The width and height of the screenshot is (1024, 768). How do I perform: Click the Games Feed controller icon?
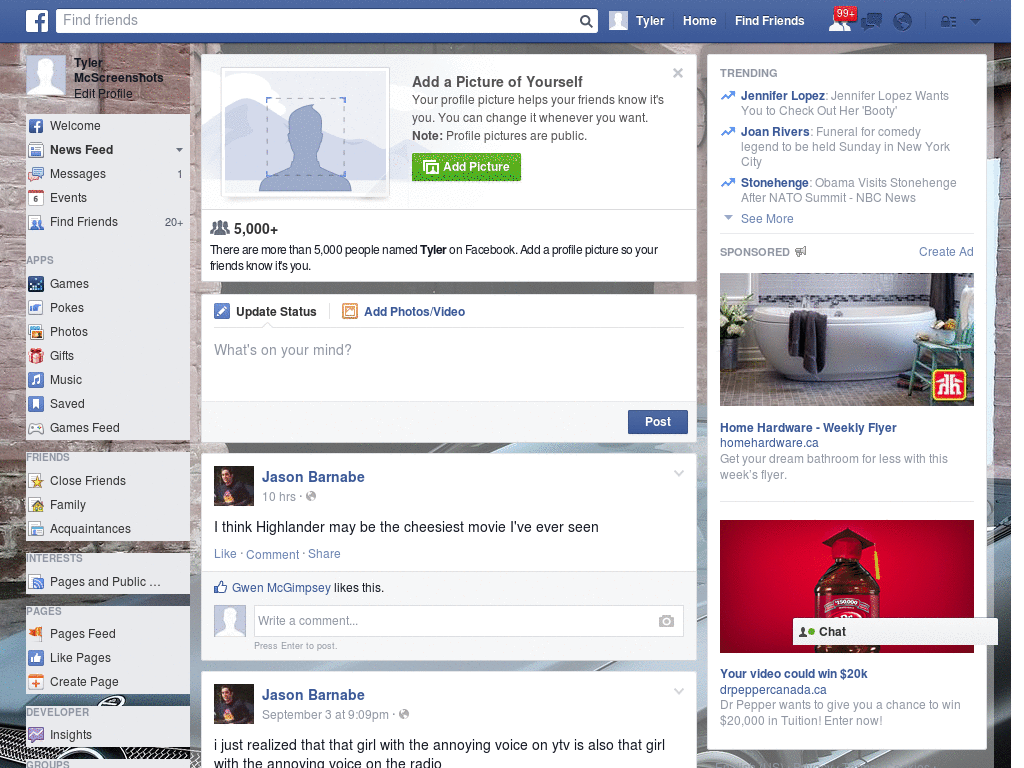pyautogui.click(x=36, y=428)
